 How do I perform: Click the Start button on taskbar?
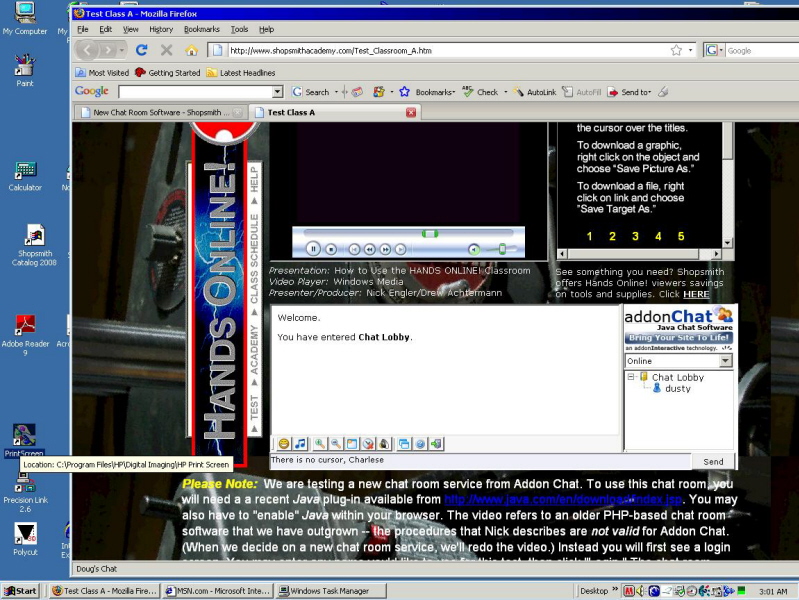[20, 591]
